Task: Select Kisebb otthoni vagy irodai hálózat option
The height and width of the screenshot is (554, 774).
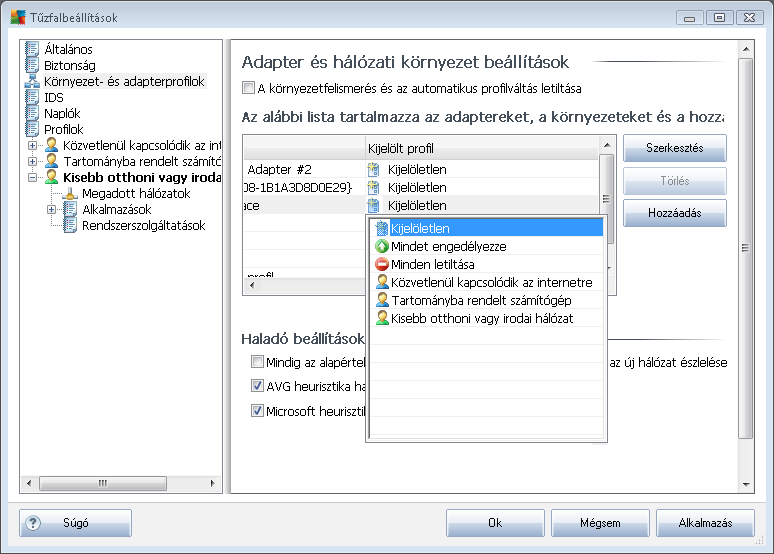Action: [487, 317]
